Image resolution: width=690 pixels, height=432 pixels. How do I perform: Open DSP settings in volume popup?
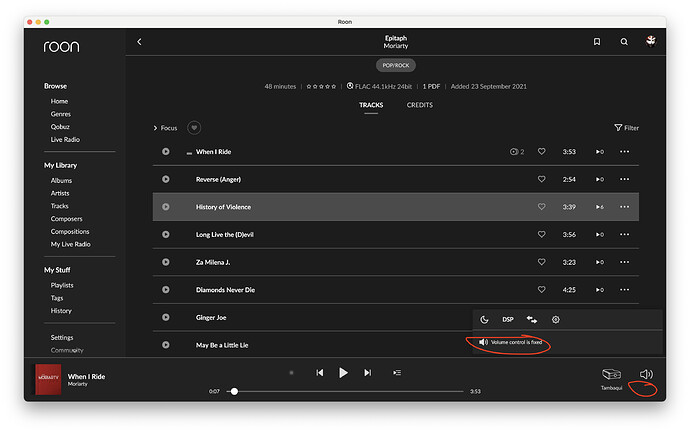pos(508,320)
